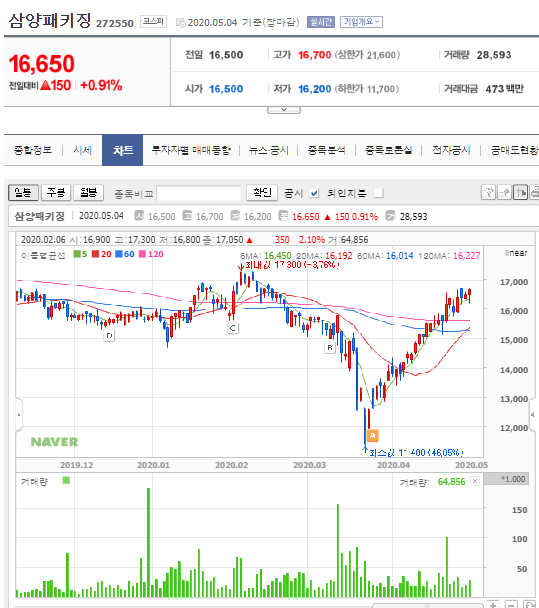Open the 시세 tab
This screenshot has height=608, width=539.
click(82, 150)
